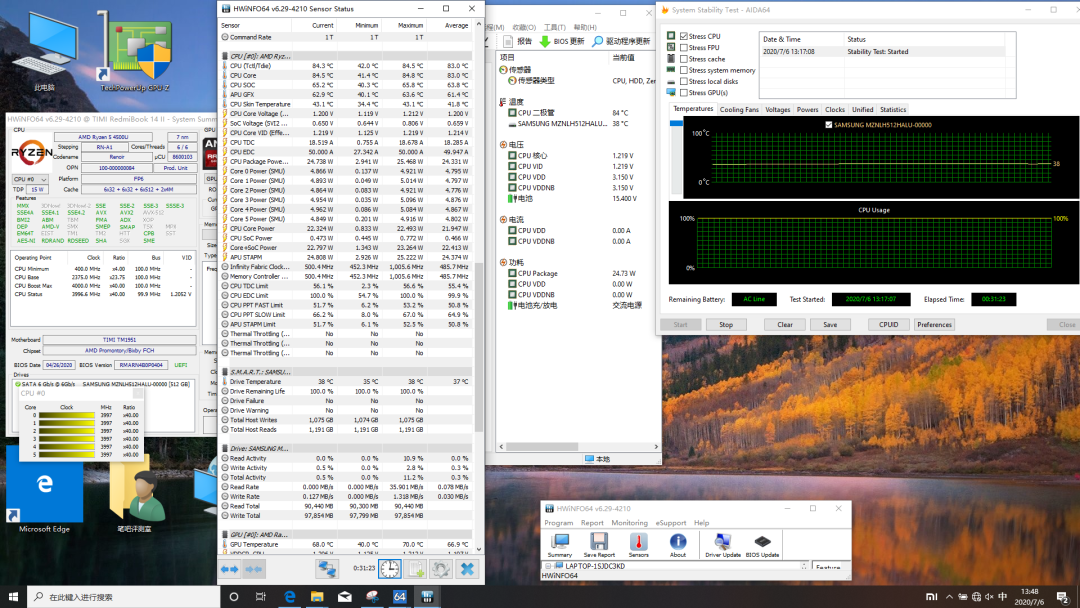
Task: Collapse the 功耗 category in AIDA64 list
Action: pos(503,262)
